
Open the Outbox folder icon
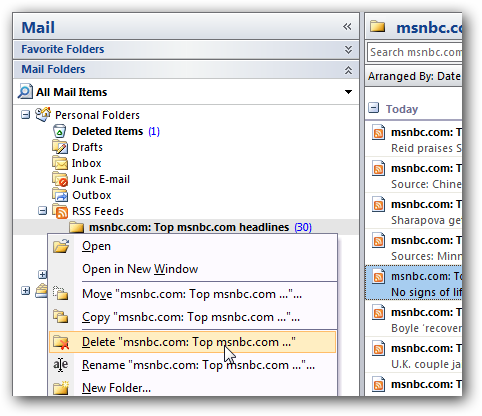(x=60, y=195)
